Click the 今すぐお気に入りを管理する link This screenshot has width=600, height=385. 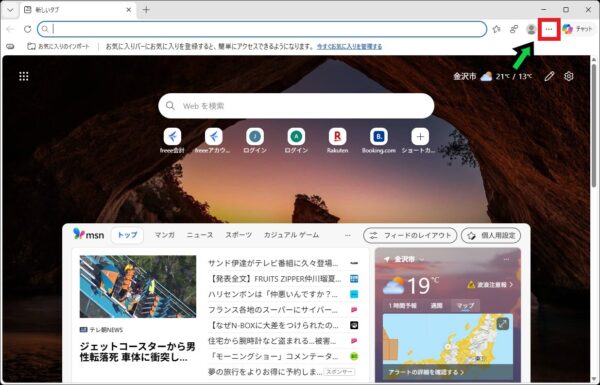[349, 46]
